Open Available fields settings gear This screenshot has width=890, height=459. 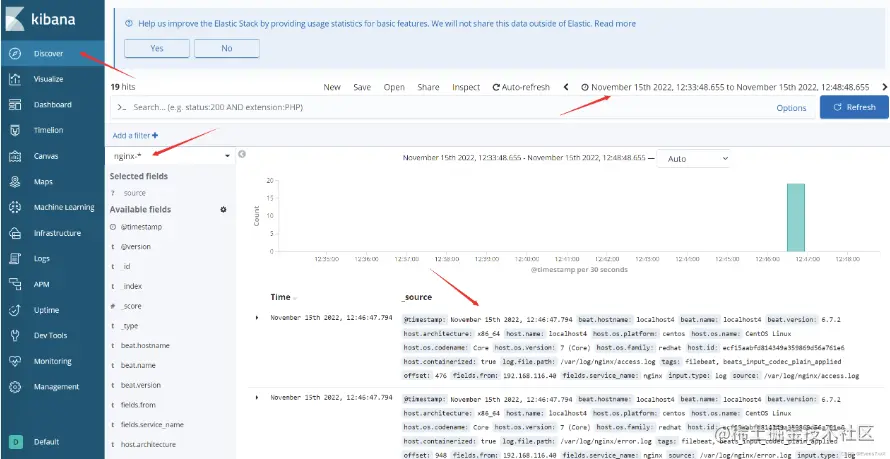[x=223, y=209]
